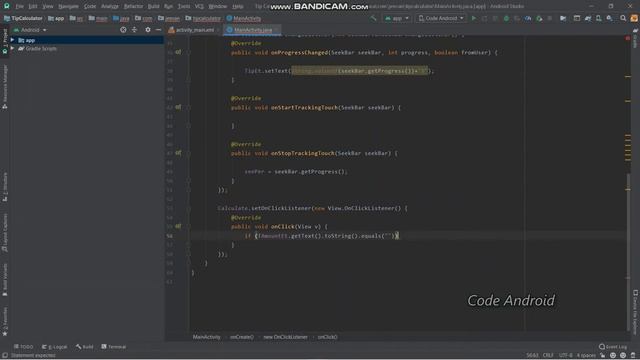Run the app with green play button
640x360 pixels.
coord(474,18)
